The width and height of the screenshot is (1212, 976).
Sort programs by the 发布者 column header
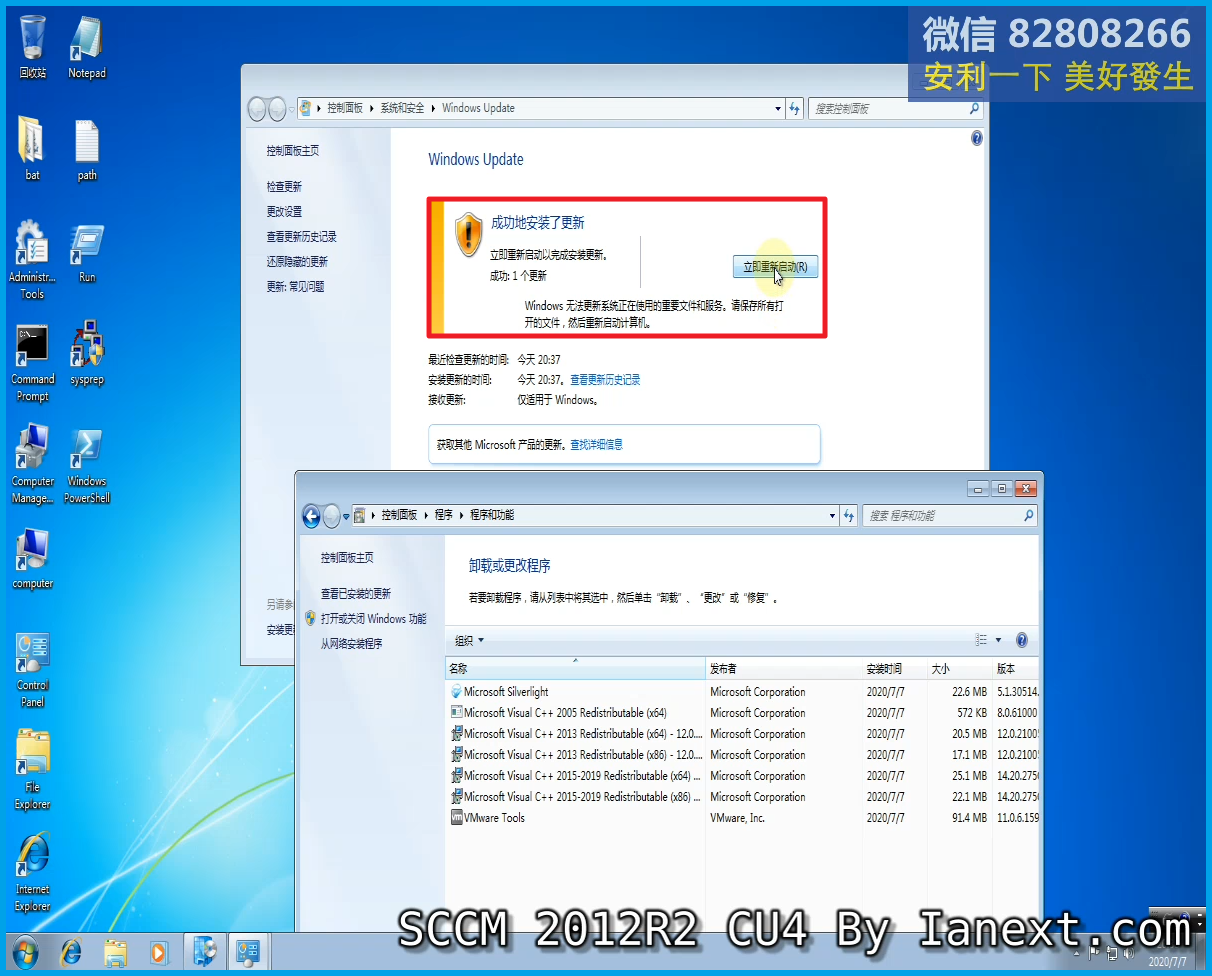click(x=785, y=668)
